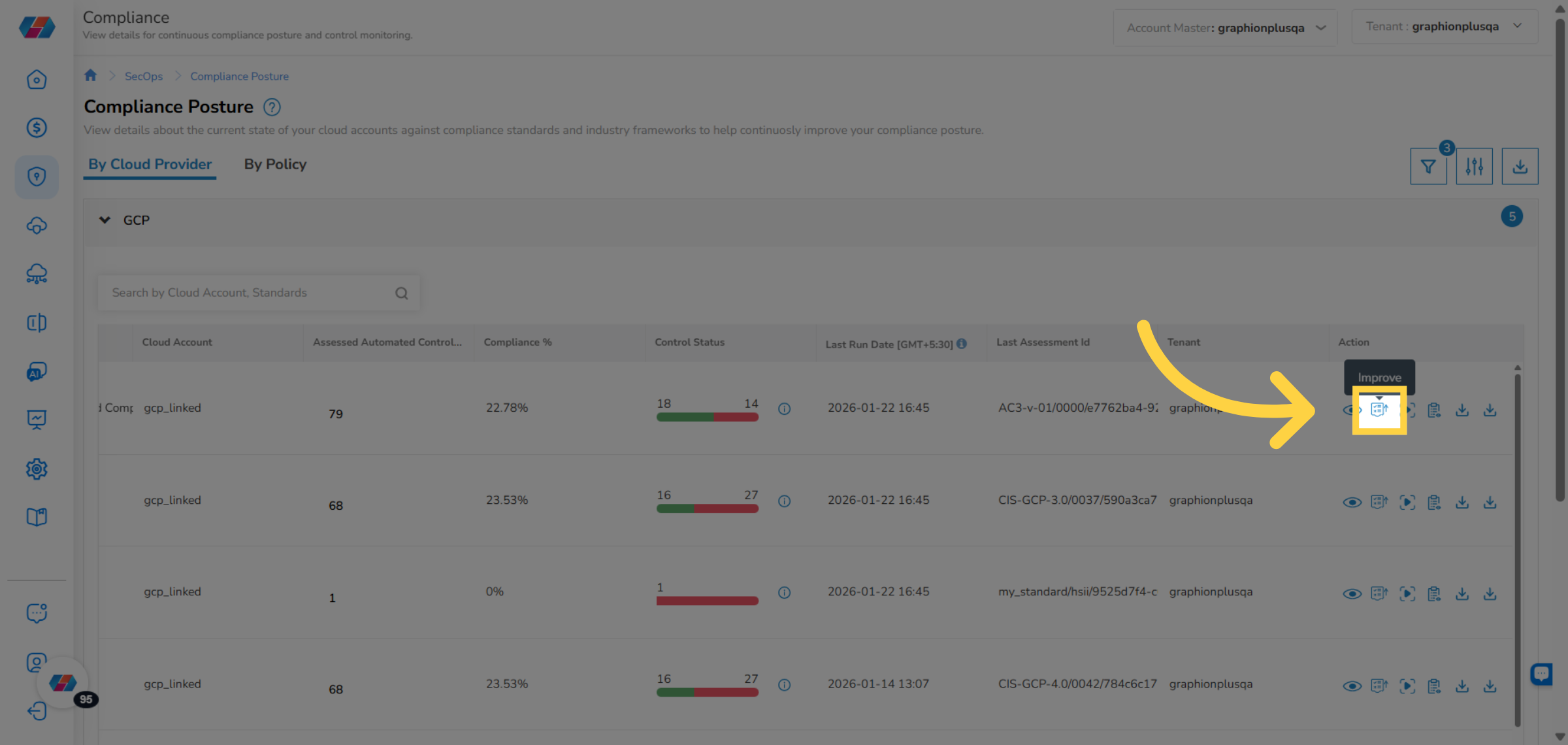Click eye view icon for CIS-GCP-4.0 row
Viewport: 1568px width, 745px height.
(1352, 686)
